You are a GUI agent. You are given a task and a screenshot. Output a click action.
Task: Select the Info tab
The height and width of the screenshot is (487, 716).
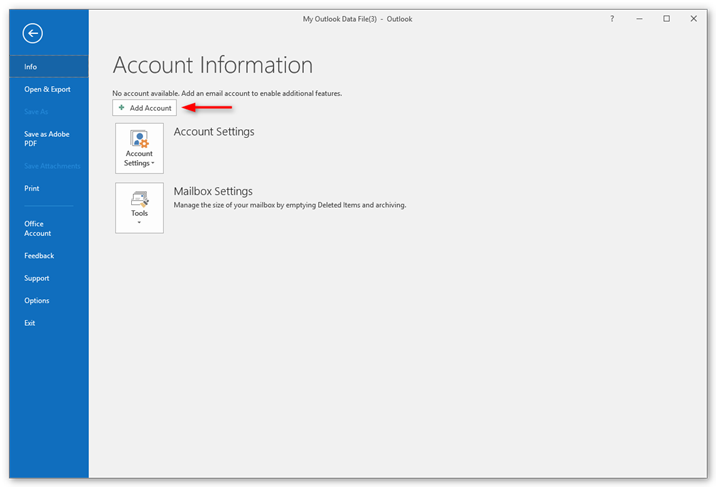49,67
